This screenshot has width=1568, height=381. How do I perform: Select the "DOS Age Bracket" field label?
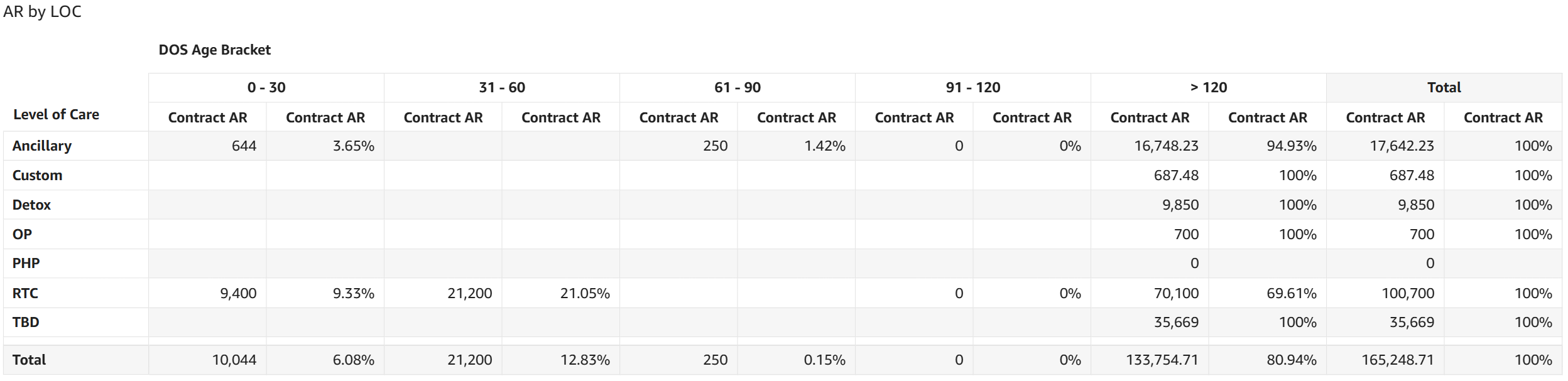click(x=214, y=50)
